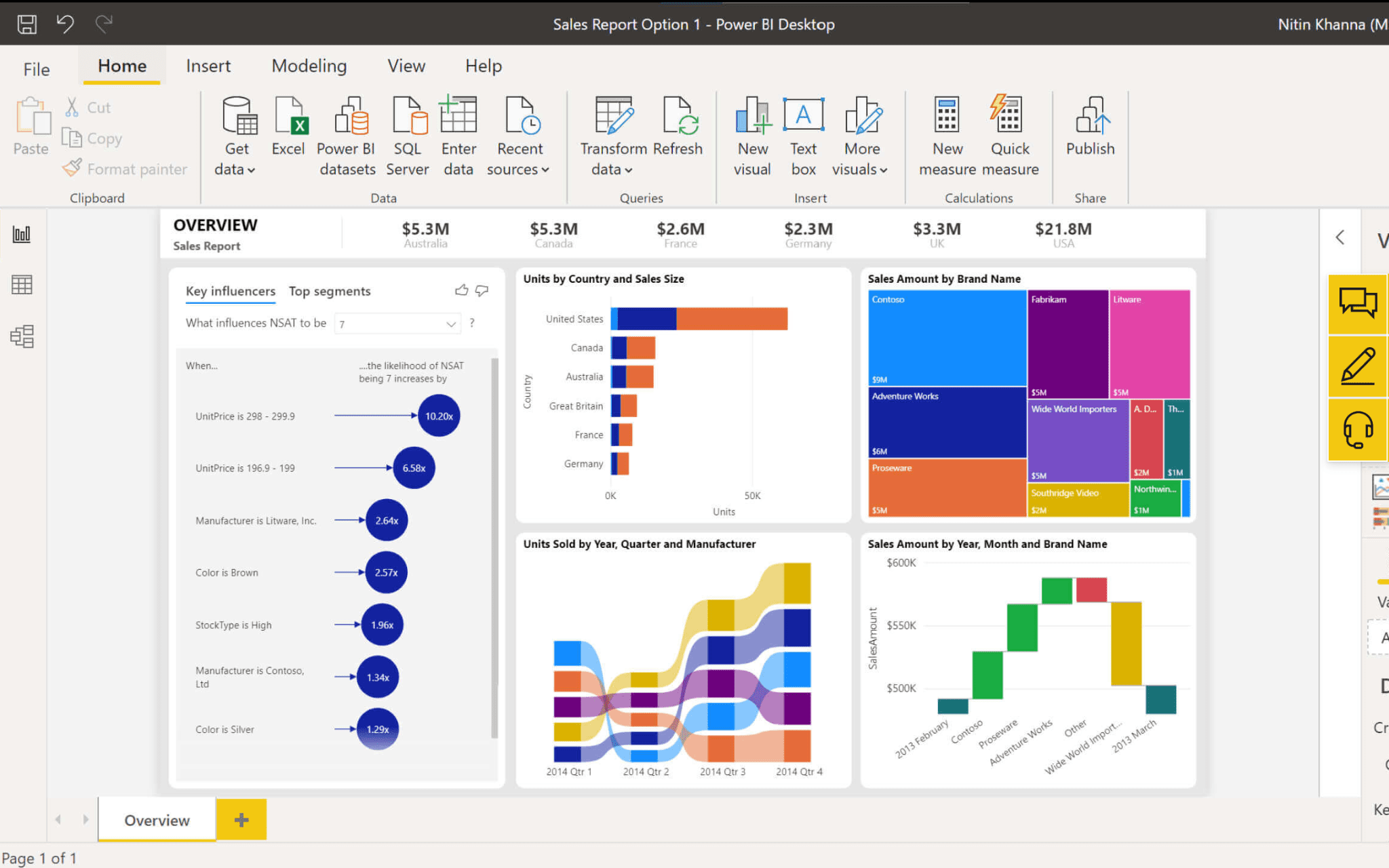1389x868 pixels.
Task: Add a new page with the plus button
Action: pyautogui.click(x=241, y=820)
